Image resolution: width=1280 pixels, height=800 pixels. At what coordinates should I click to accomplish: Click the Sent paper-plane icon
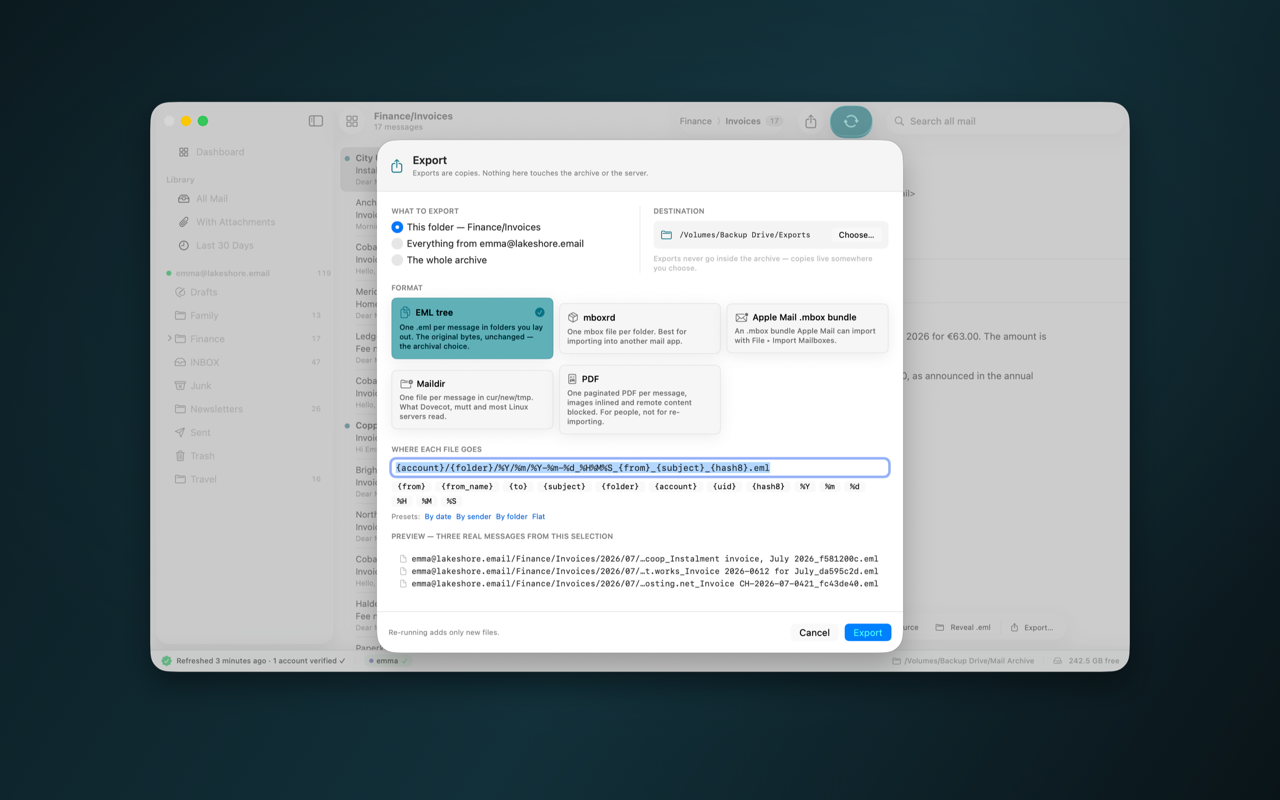(180, 432)
